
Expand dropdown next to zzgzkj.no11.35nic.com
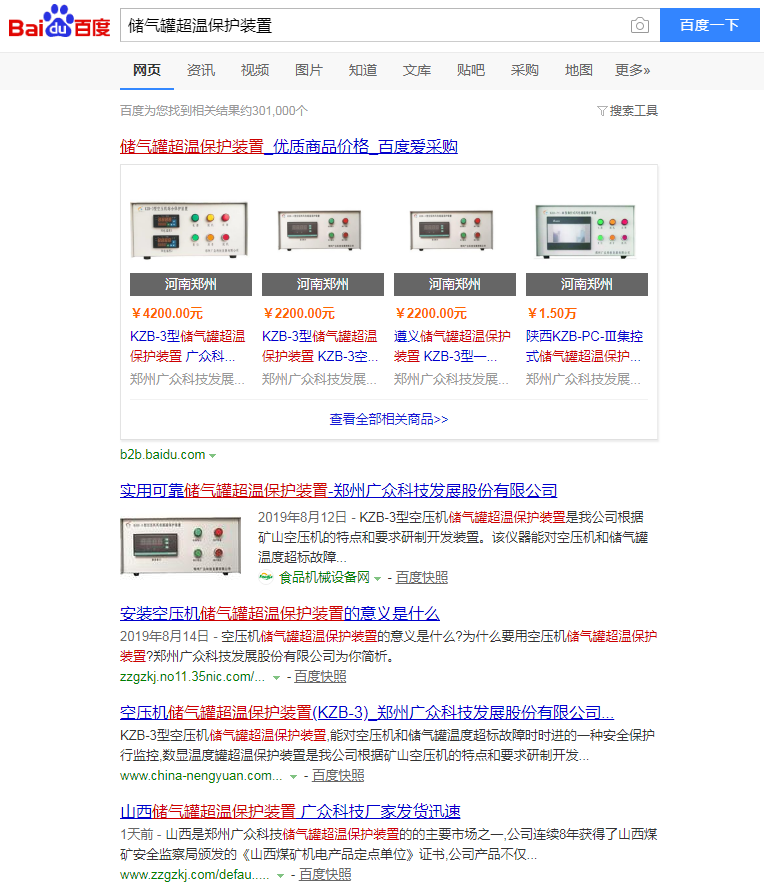[x=277, y=677]
